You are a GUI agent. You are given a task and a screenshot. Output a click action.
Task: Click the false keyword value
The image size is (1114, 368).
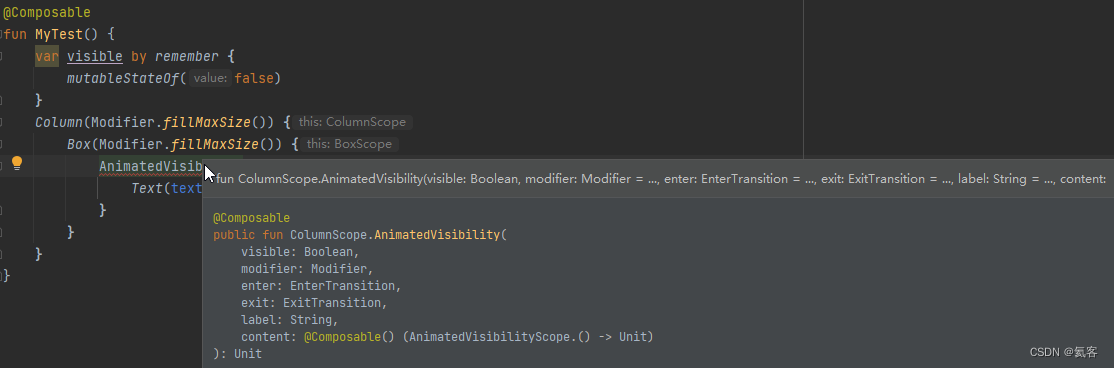click(x=254, y=78)
